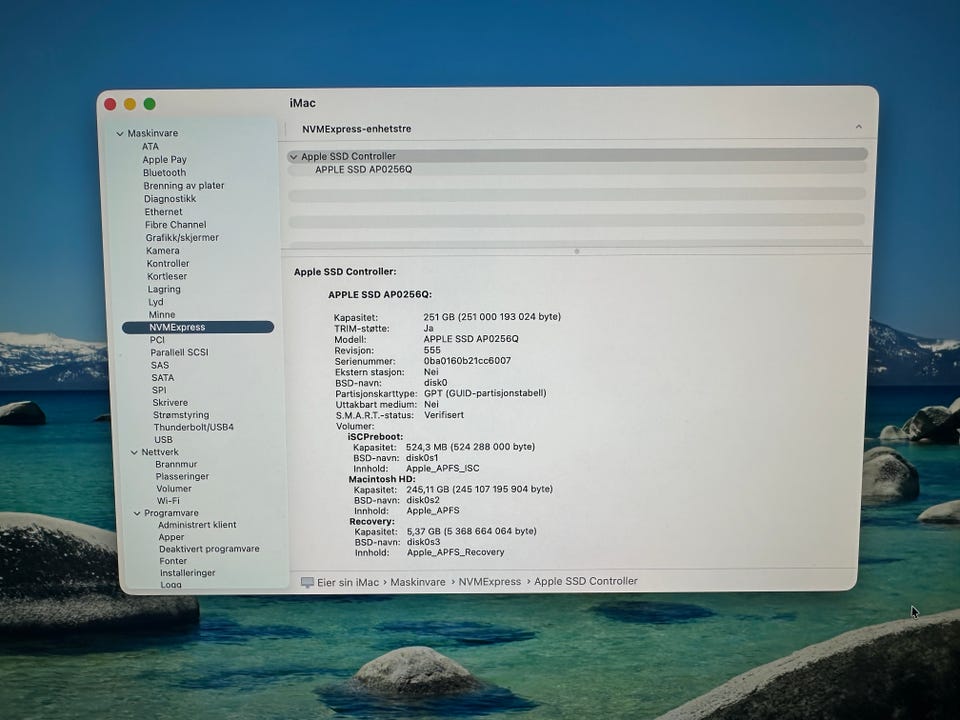Select APPLE SSD AP0256Q device row
The image size is (960, 720).
coord(577,170)
